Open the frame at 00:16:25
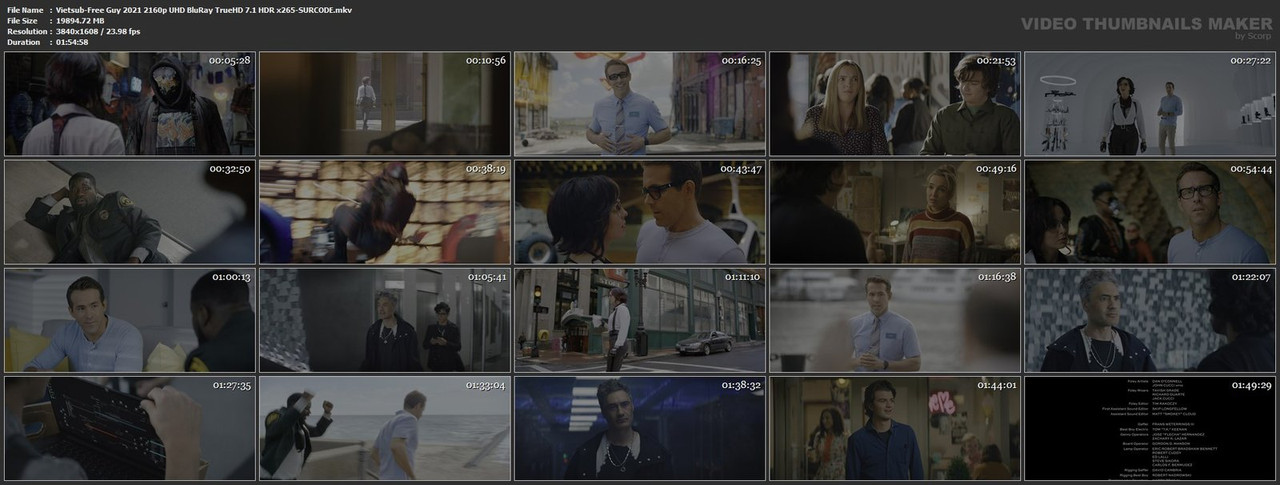The height and width of the screenshot is (485, 1280). 640,104
